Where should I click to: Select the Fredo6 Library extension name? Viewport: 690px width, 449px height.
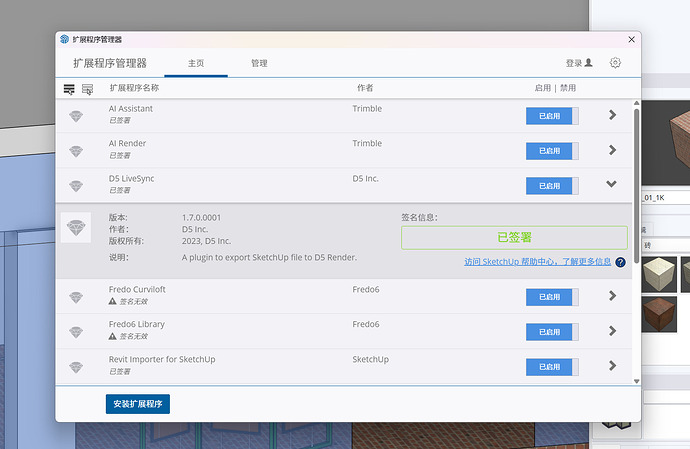pyautogui.click(x=136, y=324)
